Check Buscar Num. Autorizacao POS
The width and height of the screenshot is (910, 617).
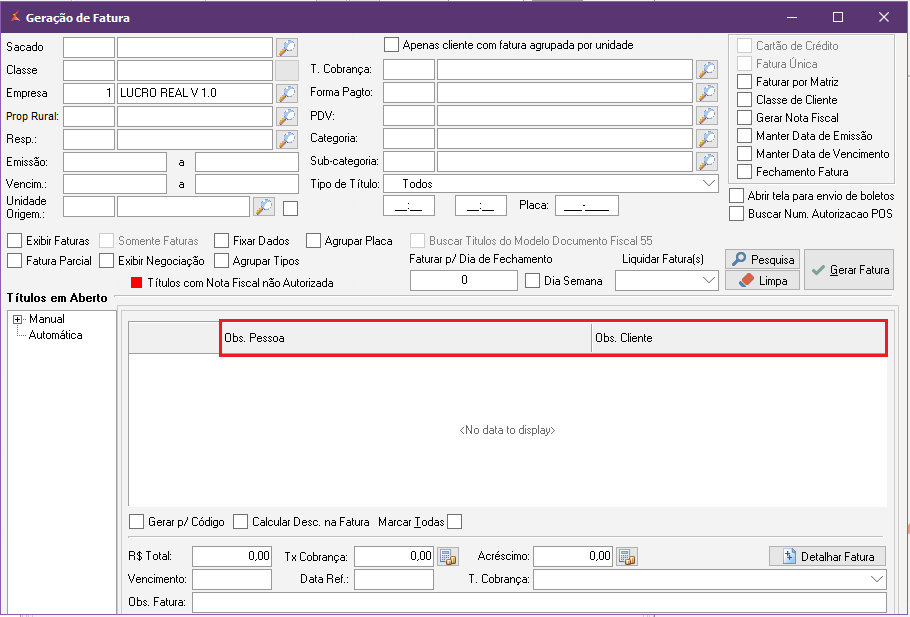click(x=736, y=214)
